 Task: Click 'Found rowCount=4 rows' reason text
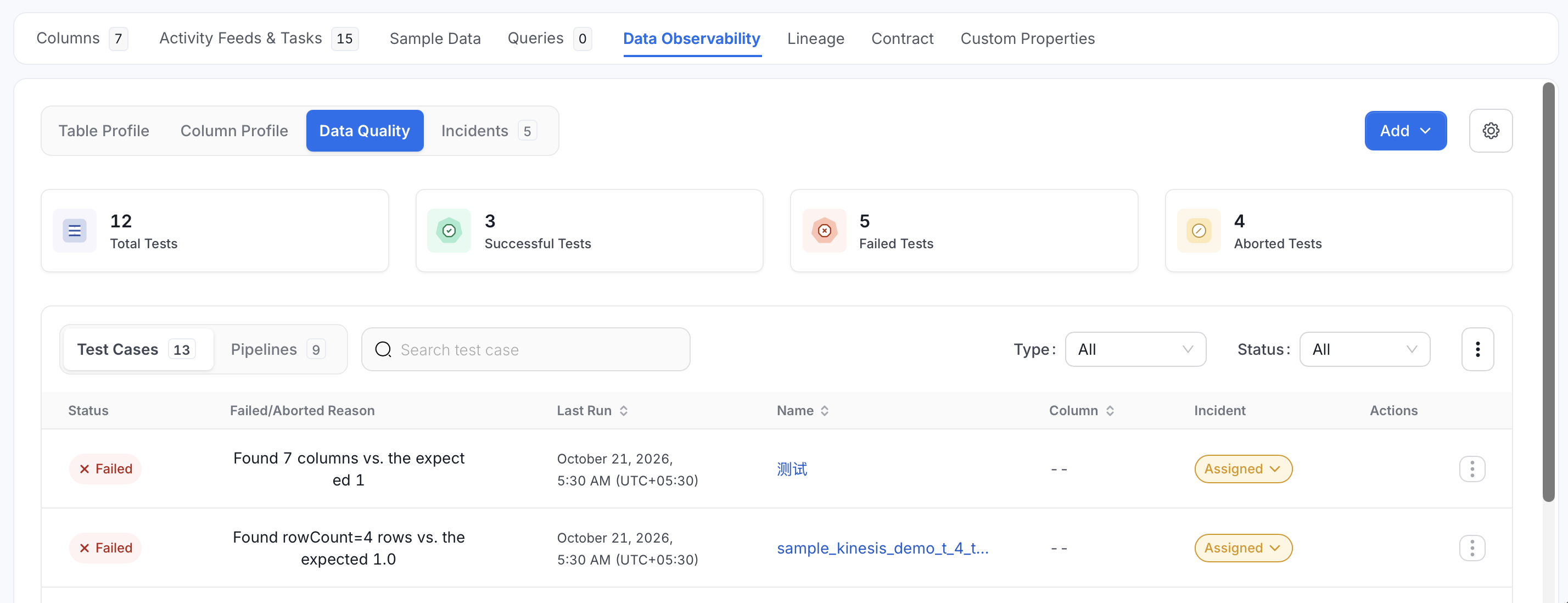[x=348, y=548]
